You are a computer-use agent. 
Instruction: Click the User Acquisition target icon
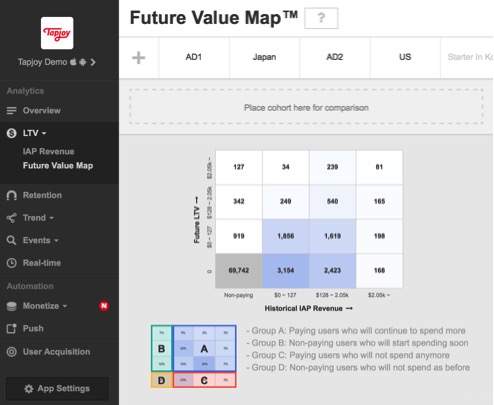(12, 352)
